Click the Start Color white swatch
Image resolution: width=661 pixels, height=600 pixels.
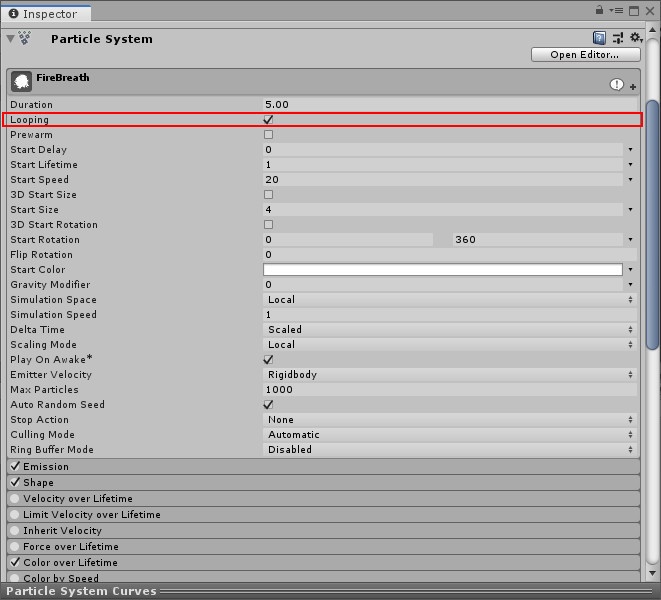tap(443, 269)
